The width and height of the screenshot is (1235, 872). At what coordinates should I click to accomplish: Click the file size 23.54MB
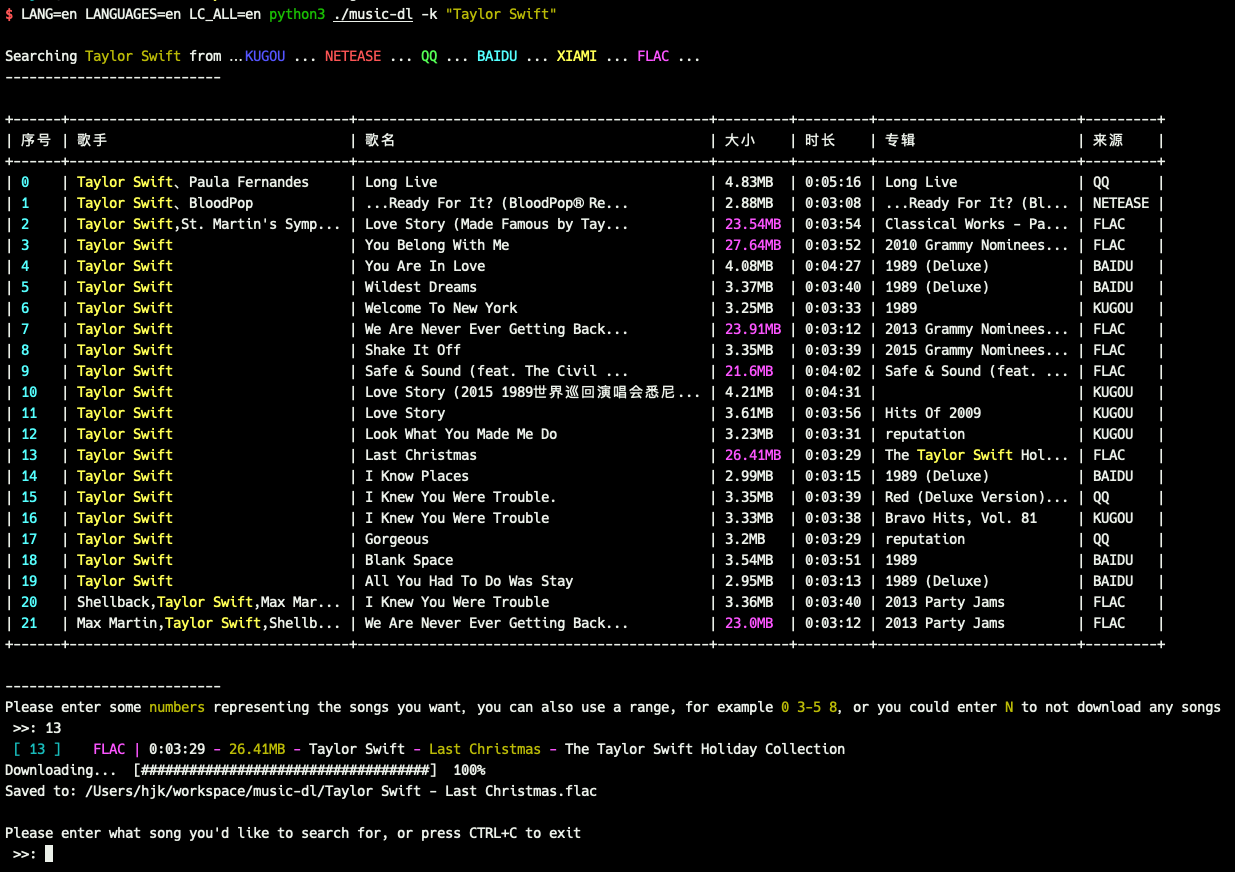753,224
